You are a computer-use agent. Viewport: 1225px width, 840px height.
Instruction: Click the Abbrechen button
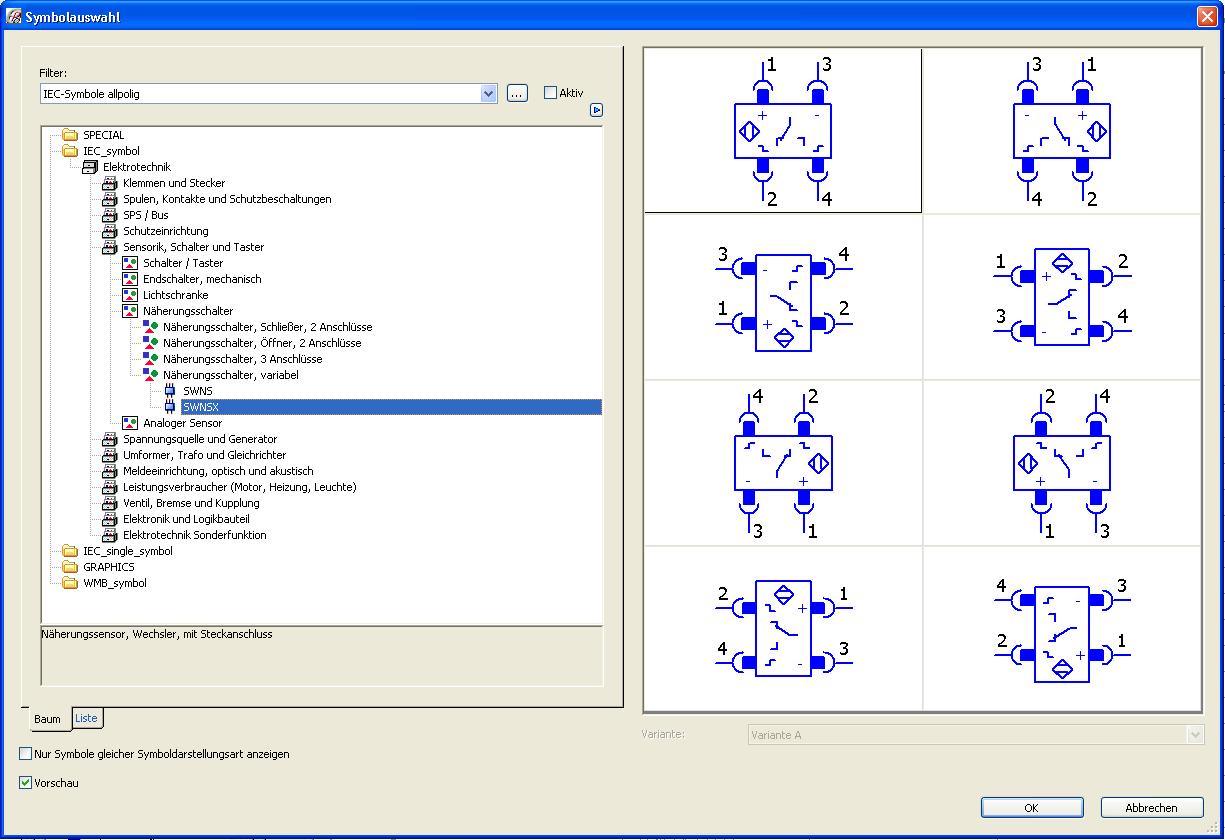coord(1151,808)
